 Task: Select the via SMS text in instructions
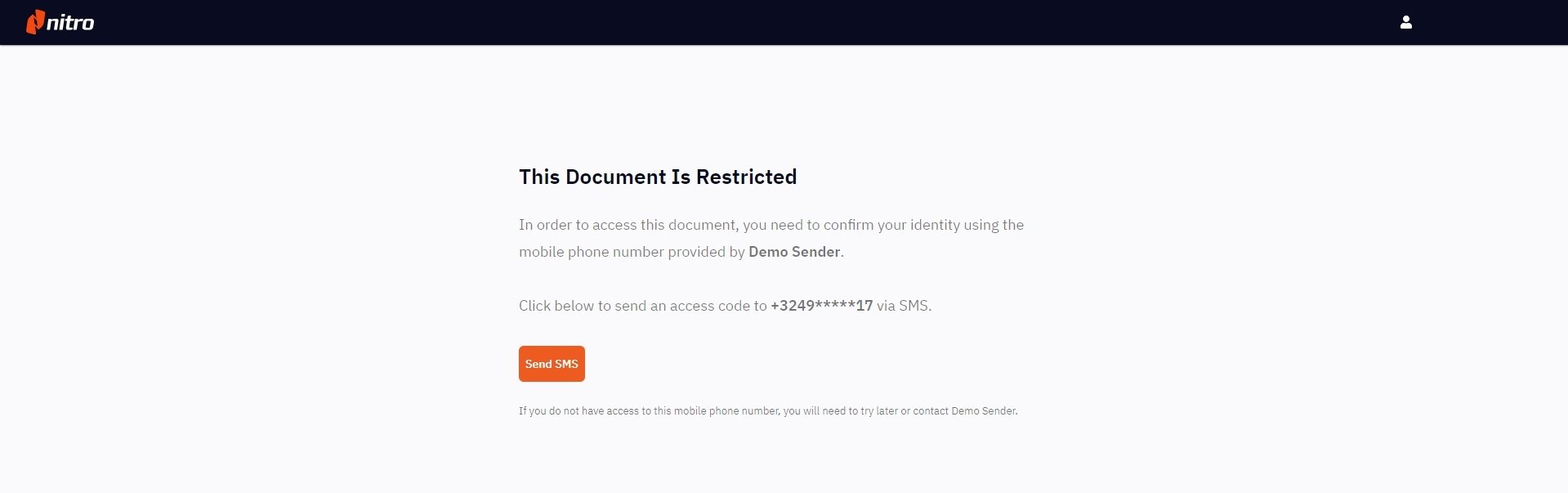(903, 305)
